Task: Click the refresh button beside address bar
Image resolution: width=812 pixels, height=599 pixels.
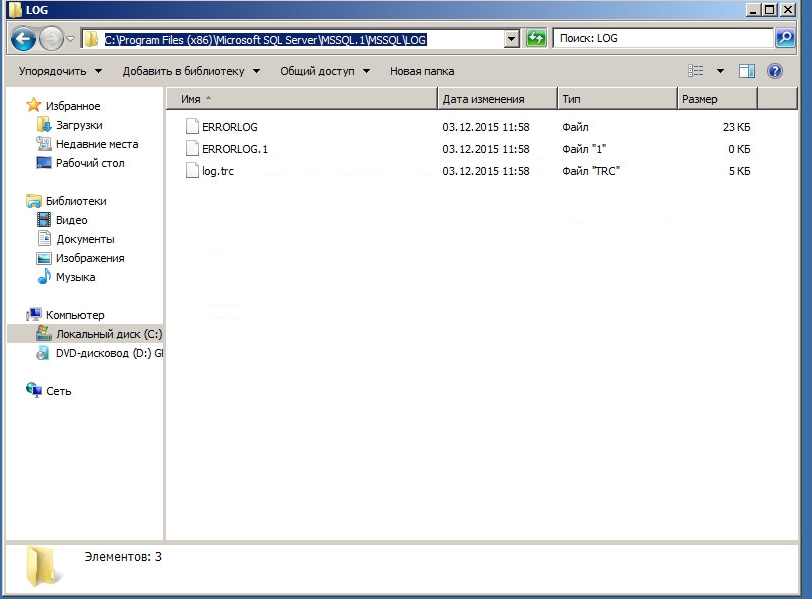Action: click(x=536, y=39)
